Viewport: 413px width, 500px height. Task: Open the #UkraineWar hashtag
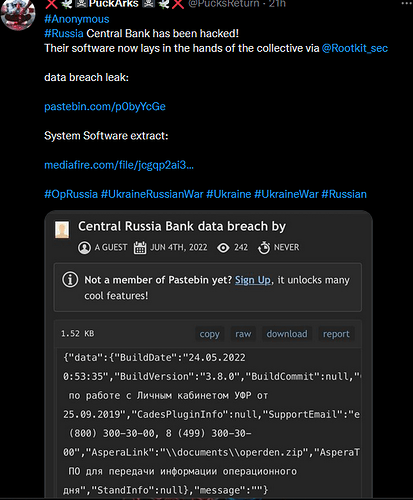tap(286, 194)
